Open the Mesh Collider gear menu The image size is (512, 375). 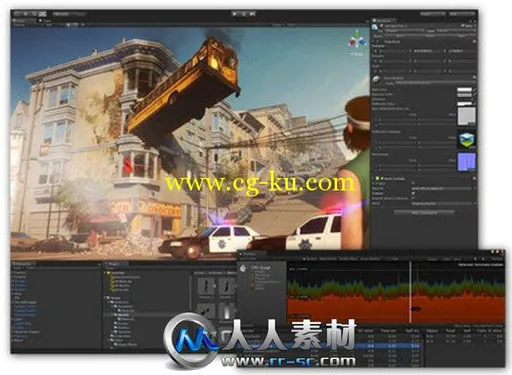[474, 179]
